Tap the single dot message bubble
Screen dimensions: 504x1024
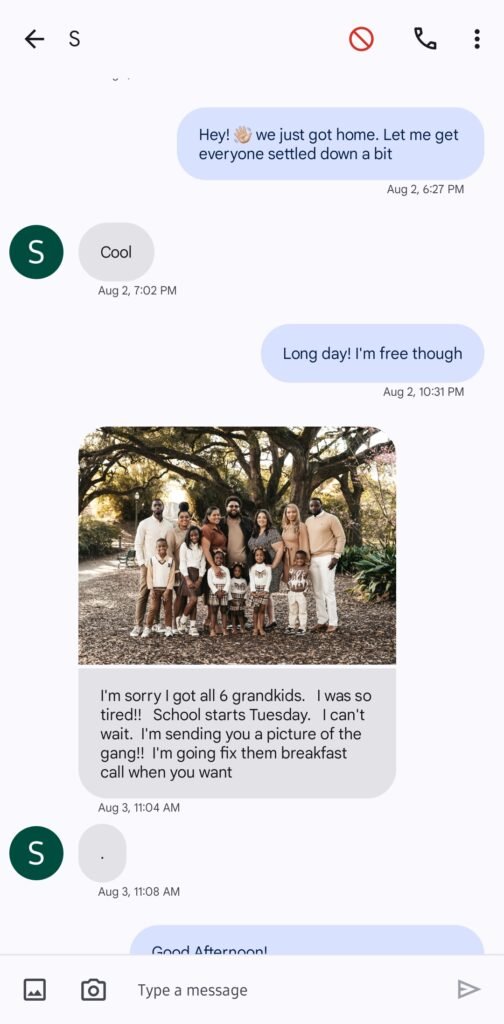(102, 853)
